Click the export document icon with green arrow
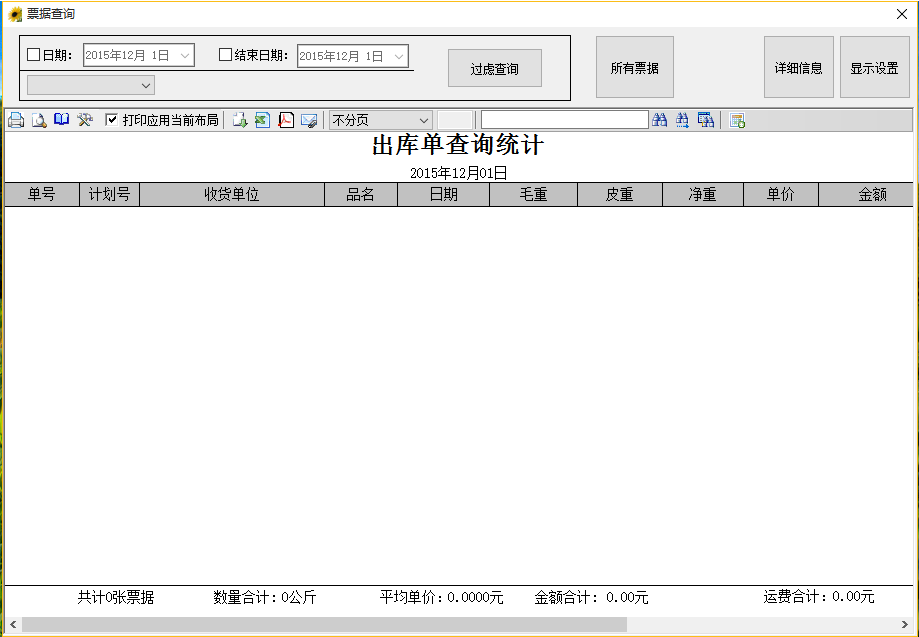Viewport: 919px width, 637px height. tap(240, 120)
